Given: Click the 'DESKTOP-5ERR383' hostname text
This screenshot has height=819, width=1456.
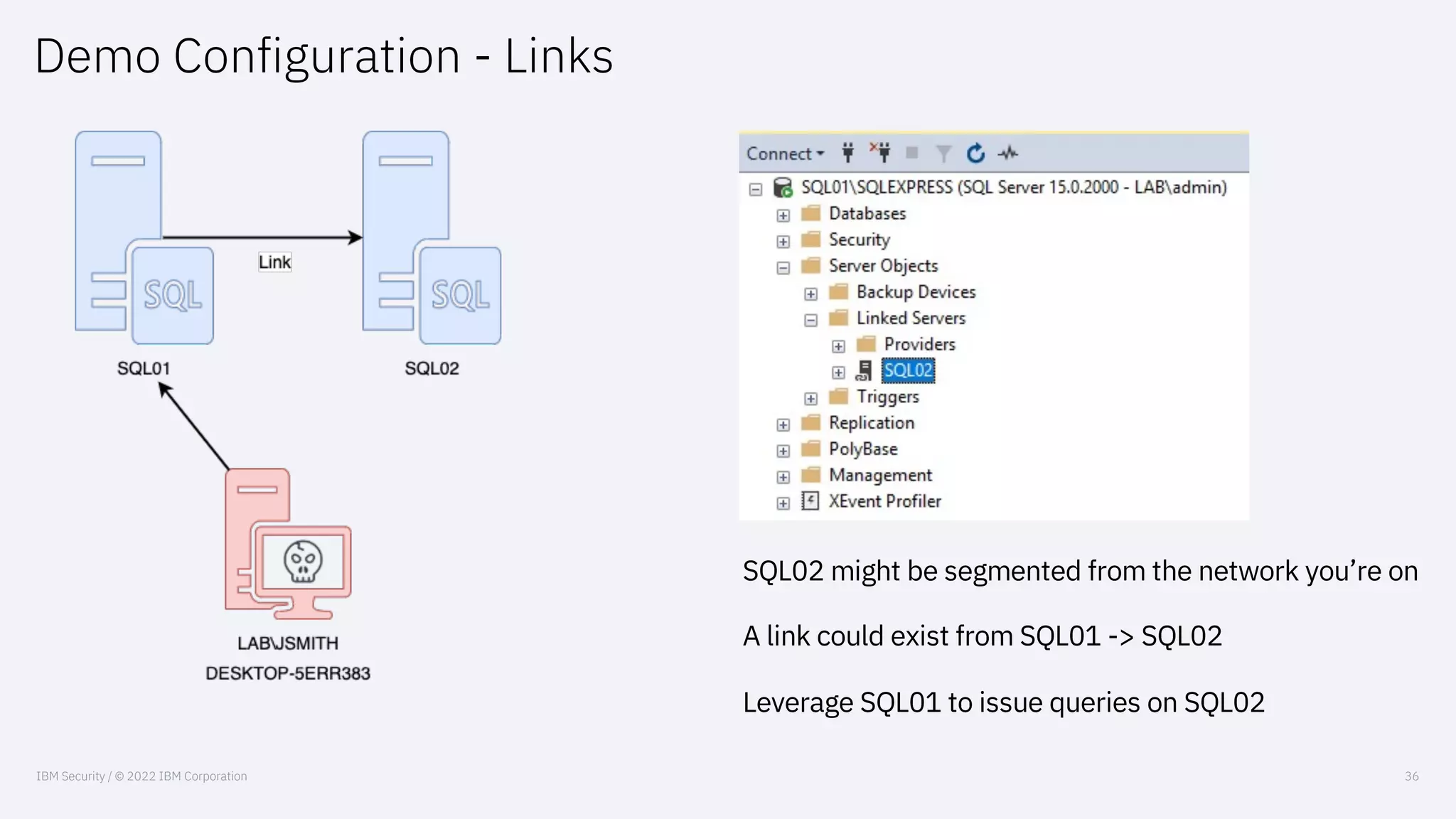Looking at the screenshot, I should [288, 673].
